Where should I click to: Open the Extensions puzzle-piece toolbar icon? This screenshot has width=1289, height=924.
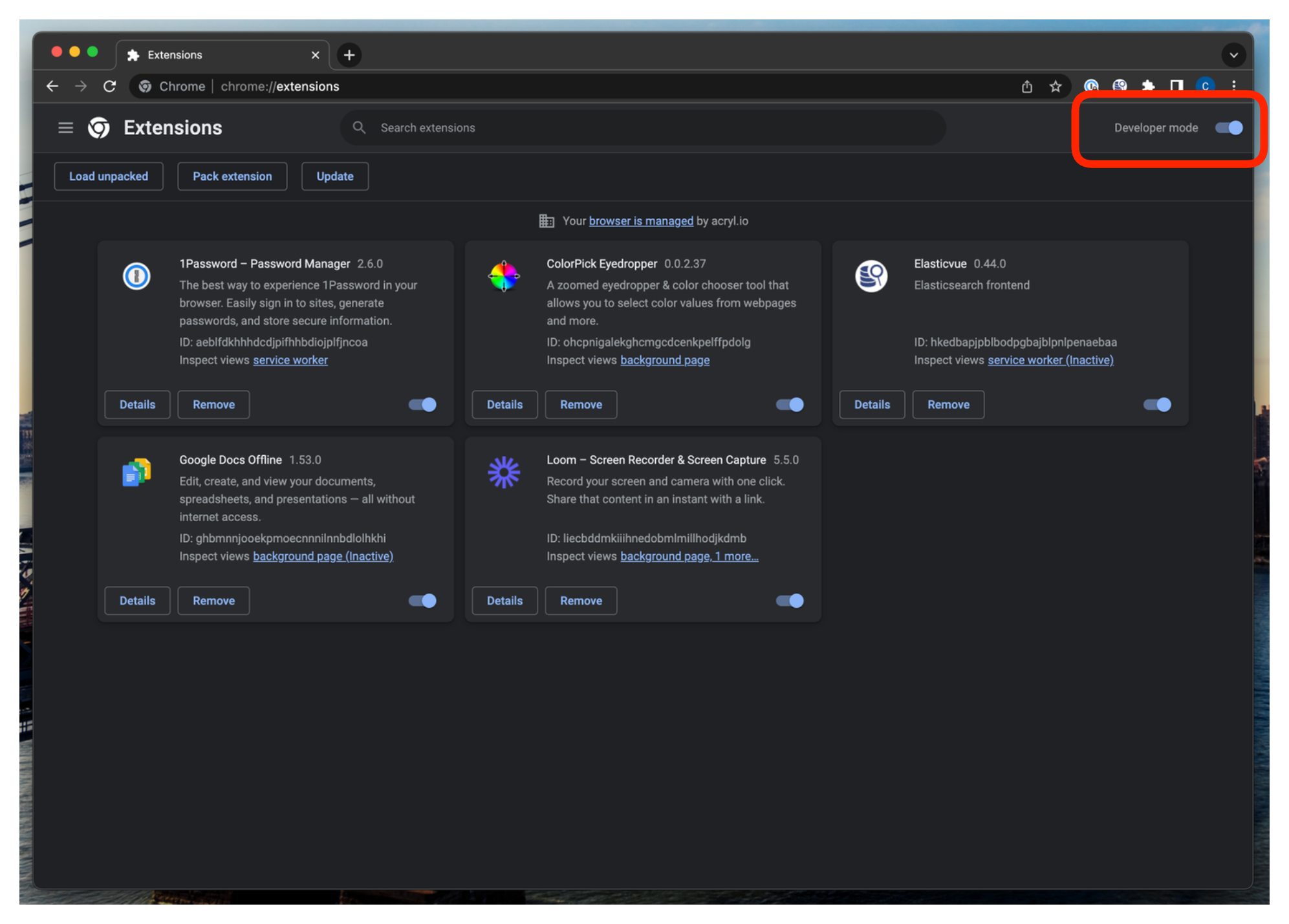pos(1148,86)
